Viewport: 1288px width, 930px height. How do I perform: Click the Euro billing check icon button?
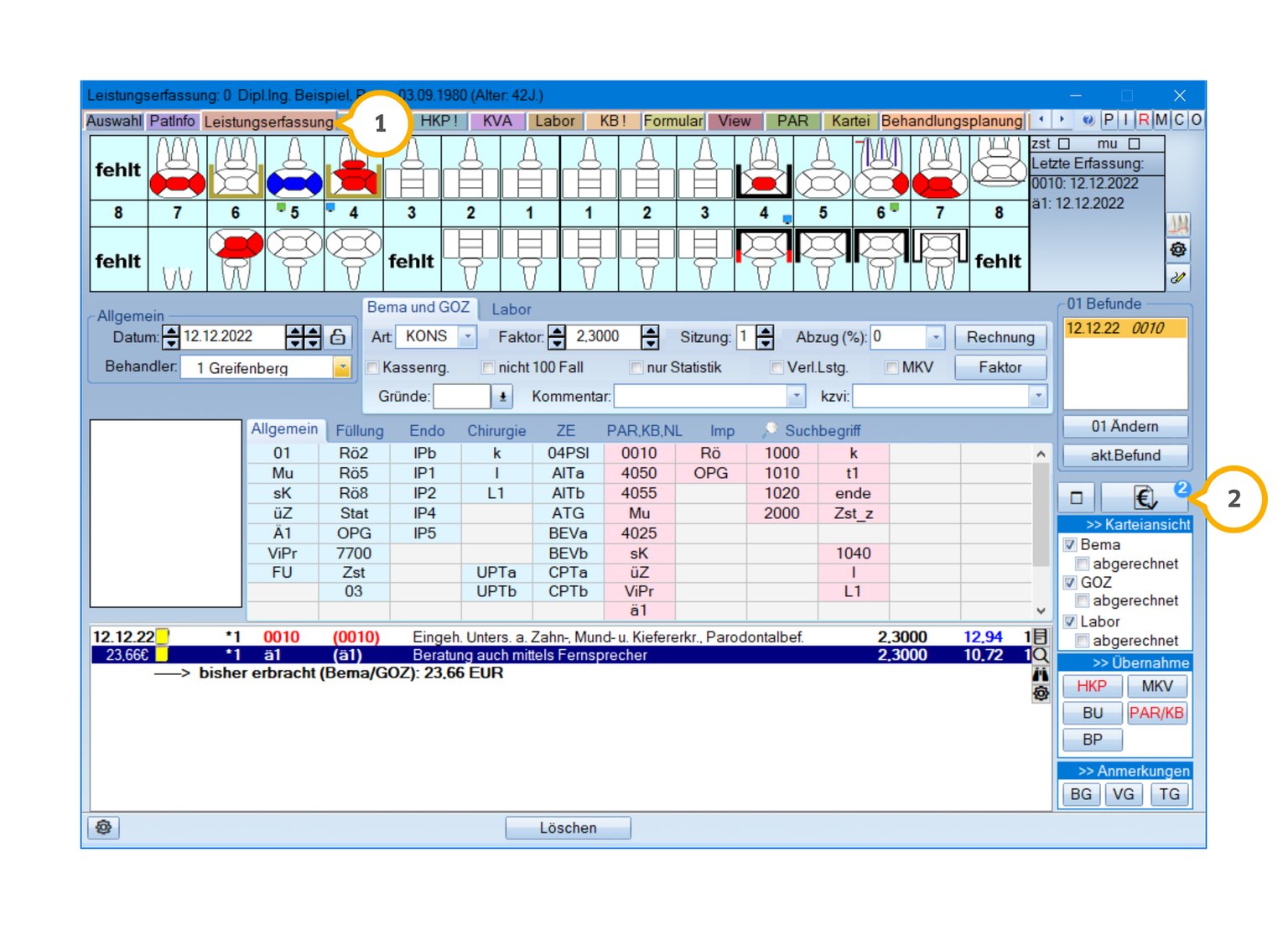[x=1145, y=498]
